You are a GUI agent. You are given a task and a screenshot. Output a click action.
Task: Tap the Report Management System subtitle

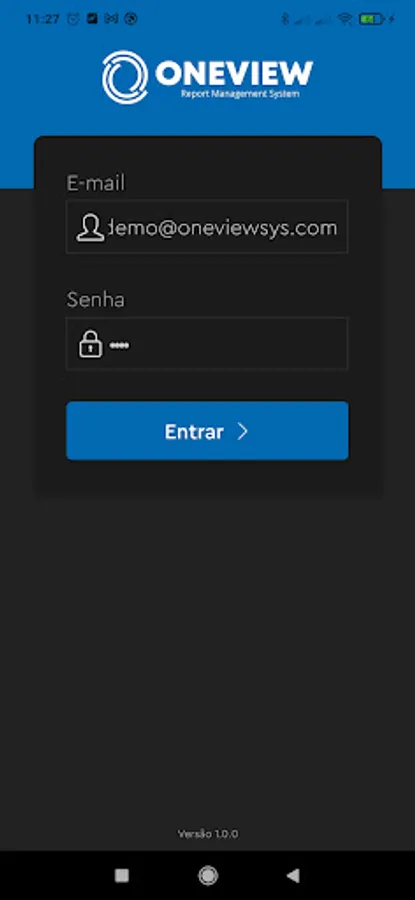240,94
